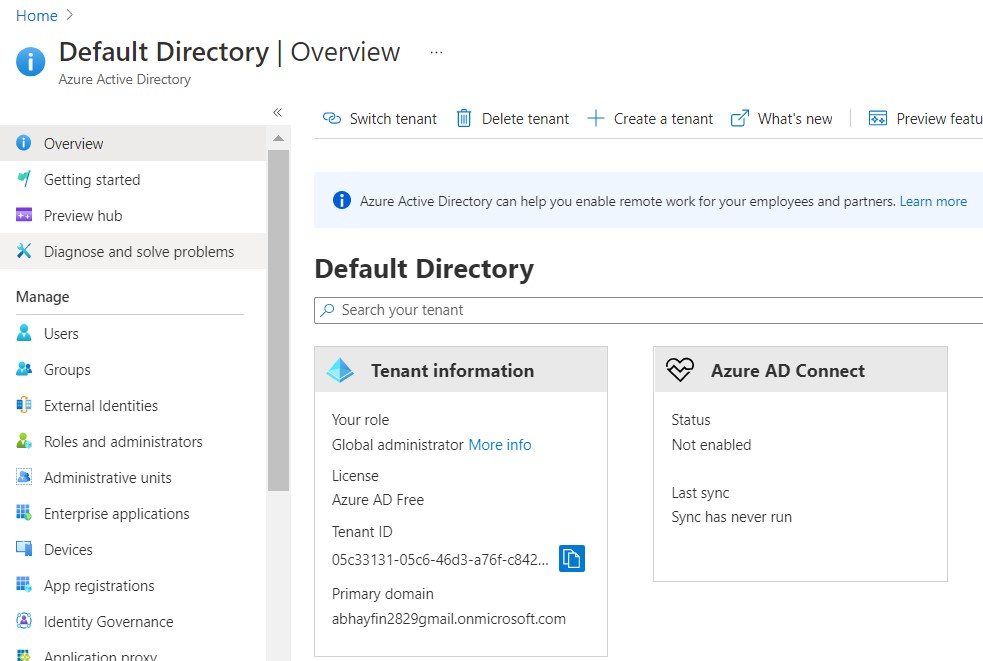Viewport: 983px width, 661px height.
Task: Click the Search your tenant field
Action: (648, 310)
